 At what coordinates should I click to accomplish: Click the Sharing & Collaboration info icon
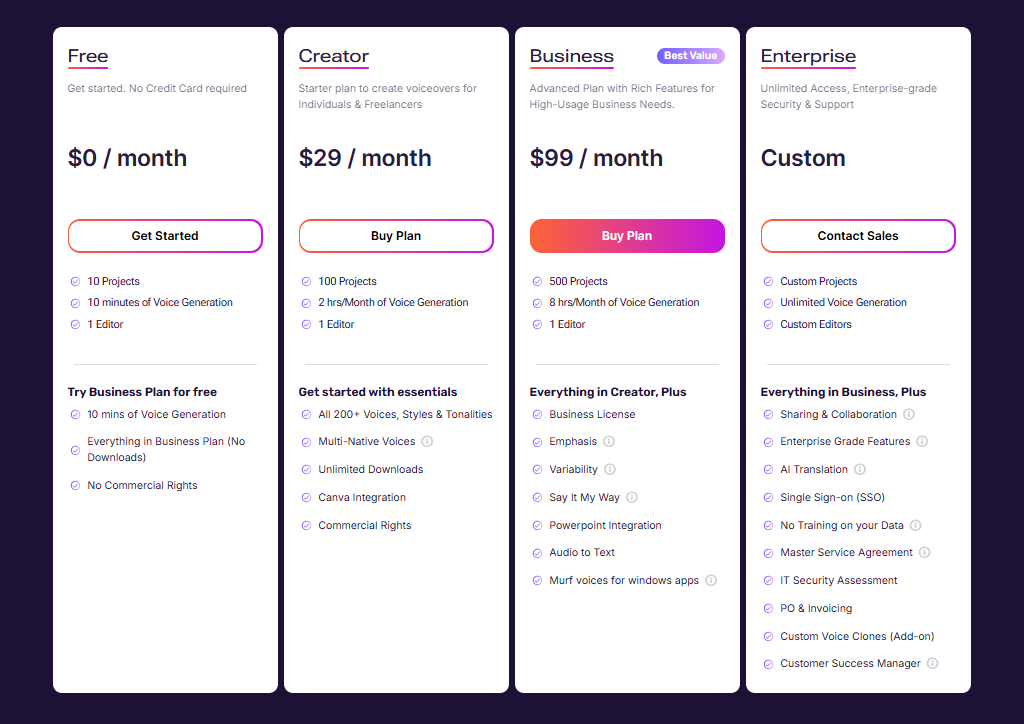pos(909,414)
